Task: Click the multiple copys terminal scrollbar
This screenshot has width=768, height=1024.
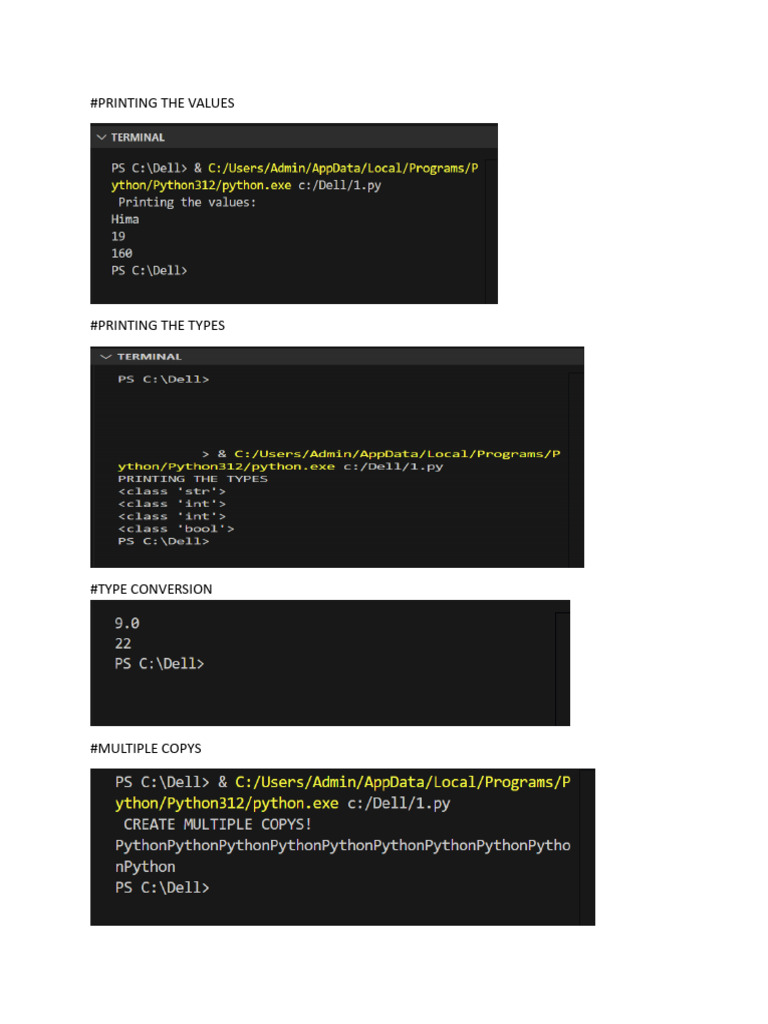Action: pyautogui.click(x=587, y=846)
